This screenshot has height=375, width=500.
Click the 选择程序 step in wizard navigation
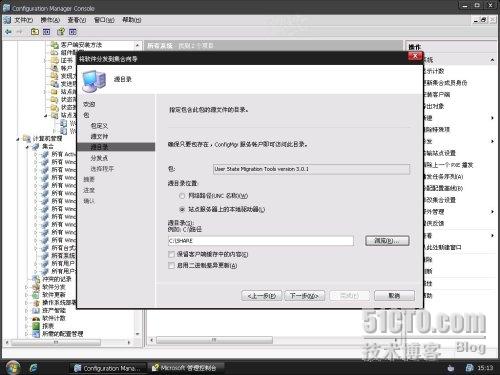[102, 169]
